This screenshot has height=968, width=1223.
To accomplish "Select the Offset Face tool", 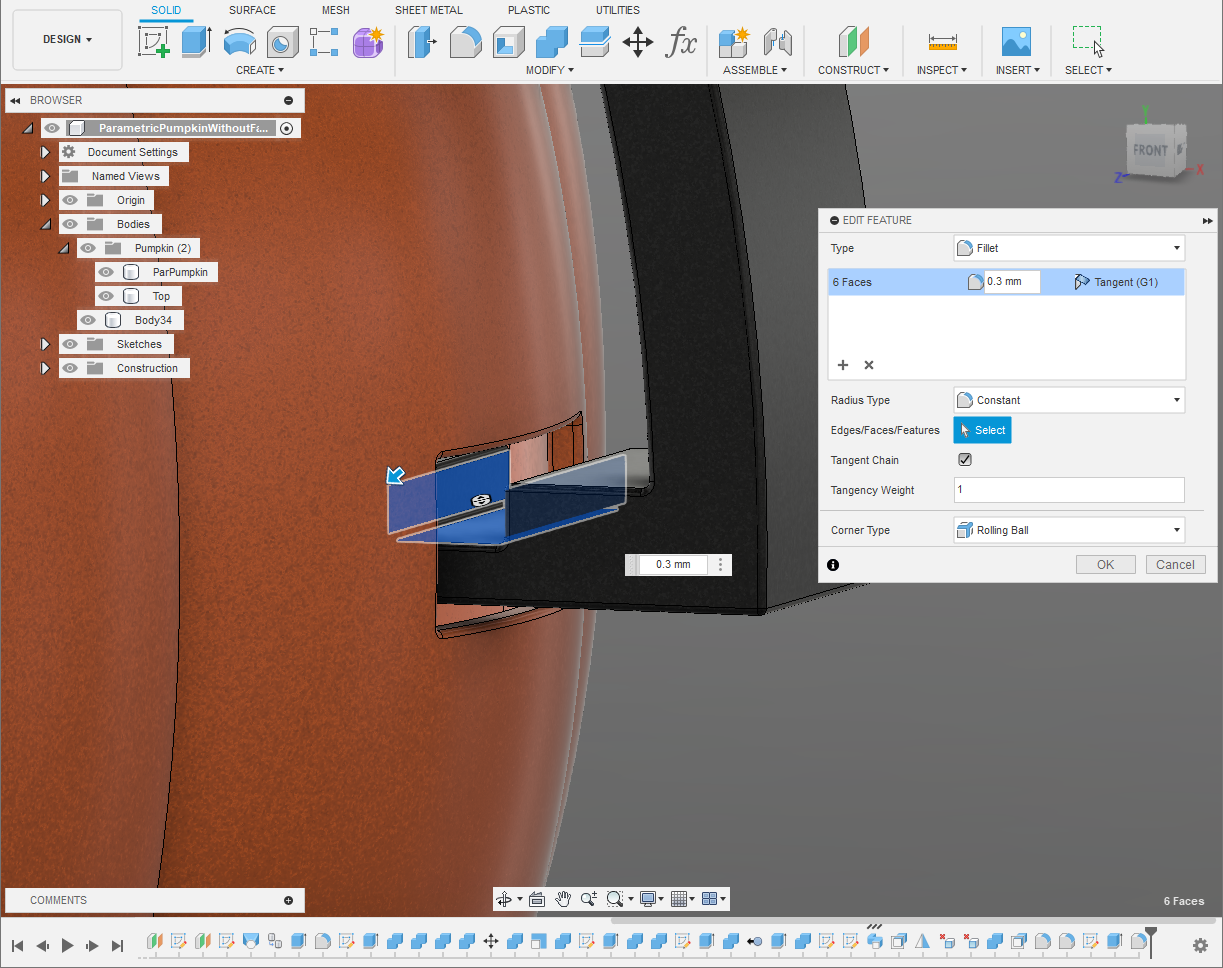I will click(x=595, y=42).
